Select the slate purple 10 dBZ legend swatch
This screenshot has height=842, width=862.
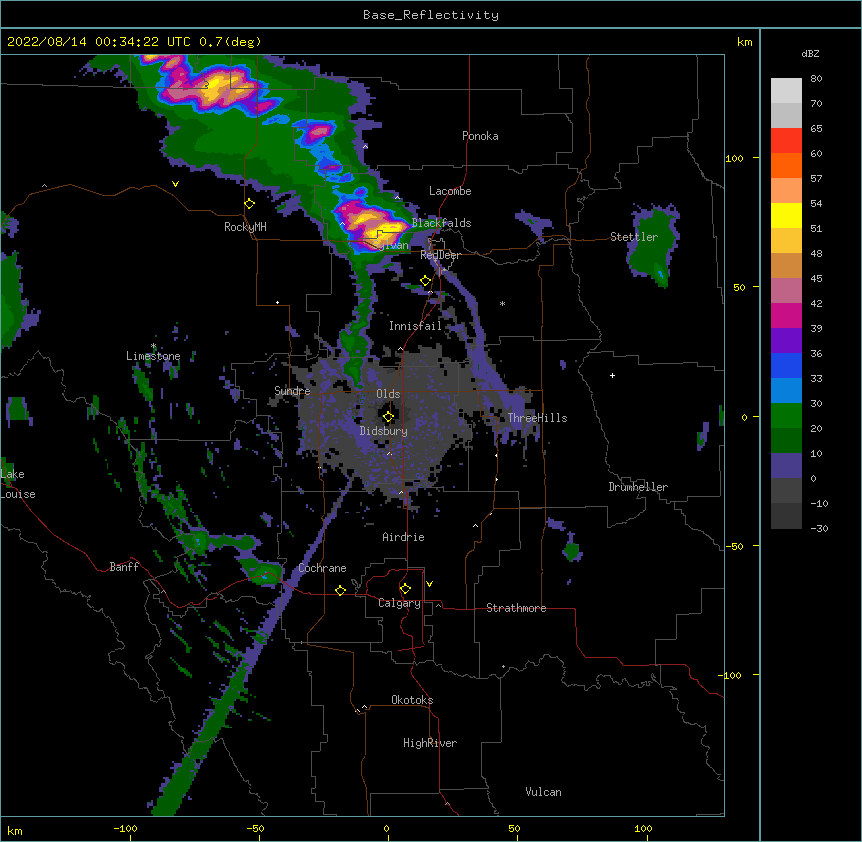click(x=786, y=466)
